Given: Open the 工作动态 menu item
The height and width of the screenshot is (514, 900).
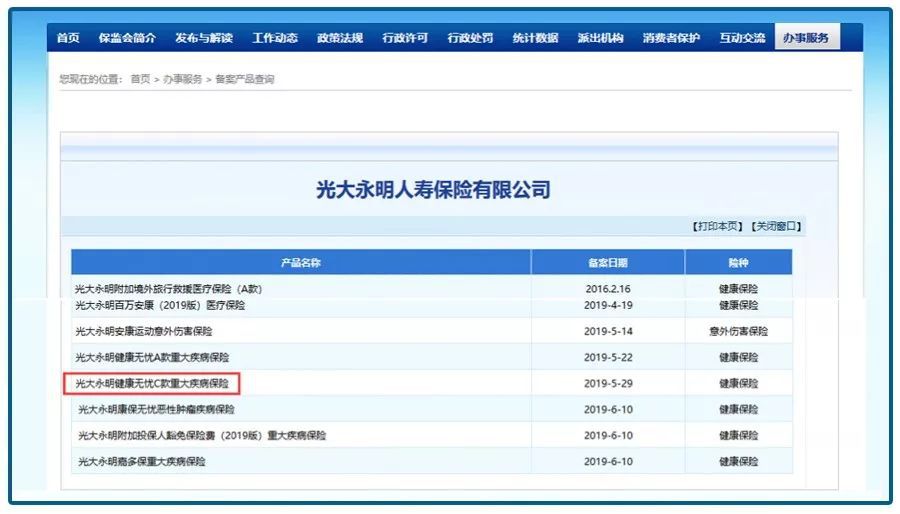Looking at the screenshot, I should point(275,38).
